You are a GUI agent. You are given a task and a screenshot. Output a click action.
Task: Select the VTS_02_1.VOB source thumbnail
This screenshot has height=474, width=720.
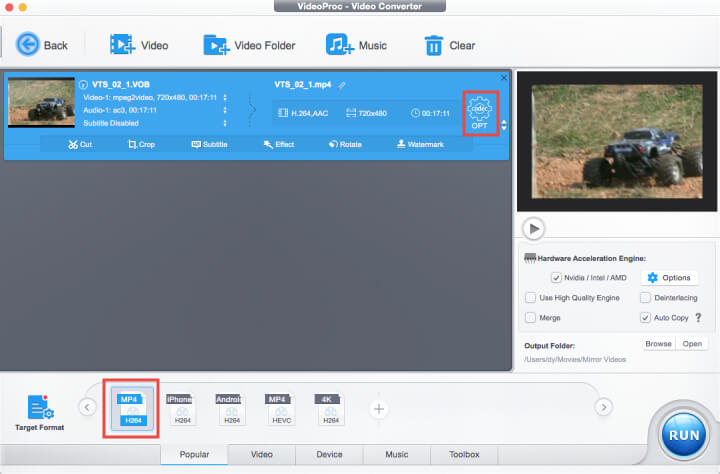pyautogui.click(x=41, y=102)
